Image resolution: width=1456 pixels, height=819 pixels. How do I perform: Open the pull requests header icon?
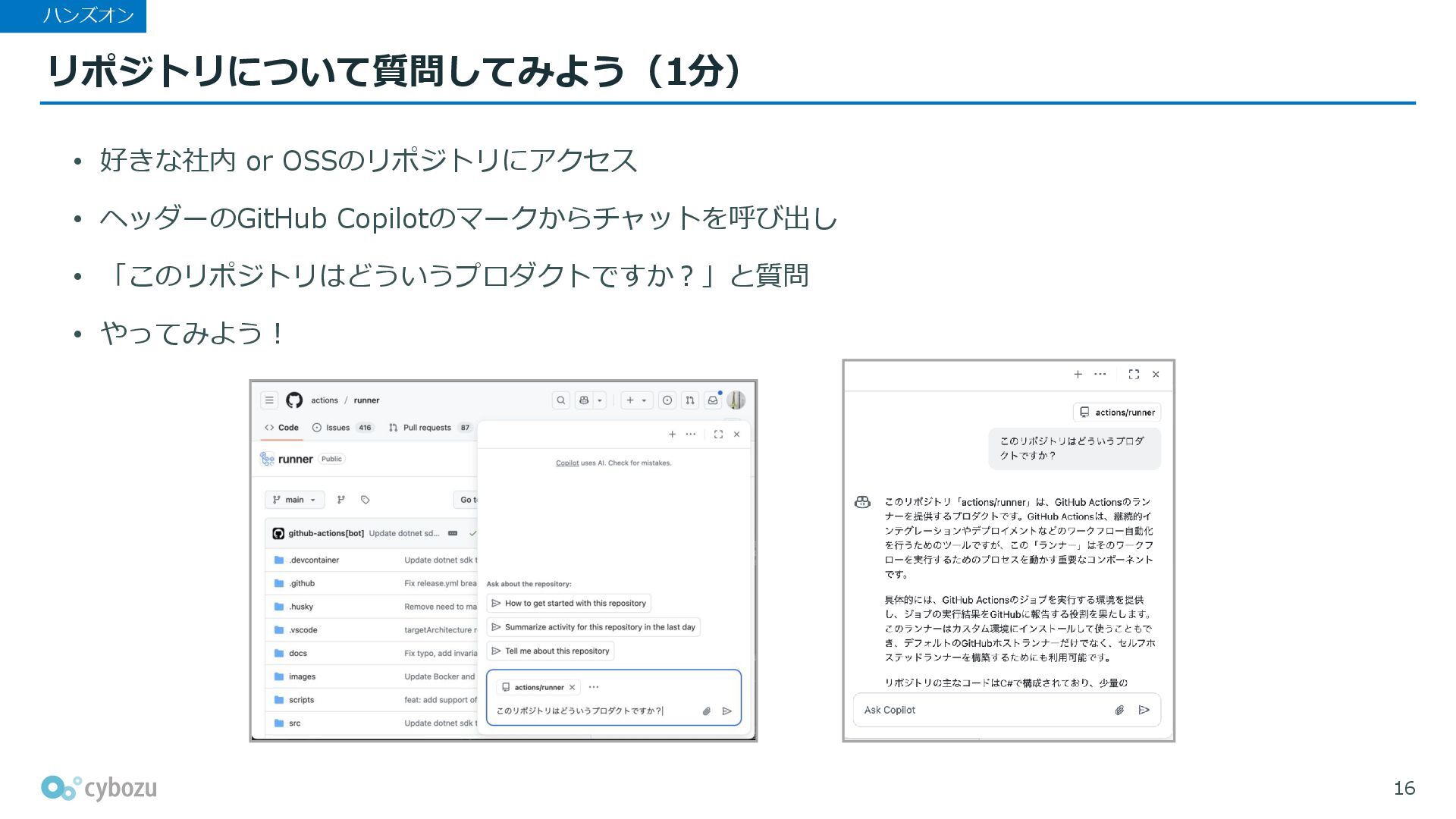[x=689, y=400]
